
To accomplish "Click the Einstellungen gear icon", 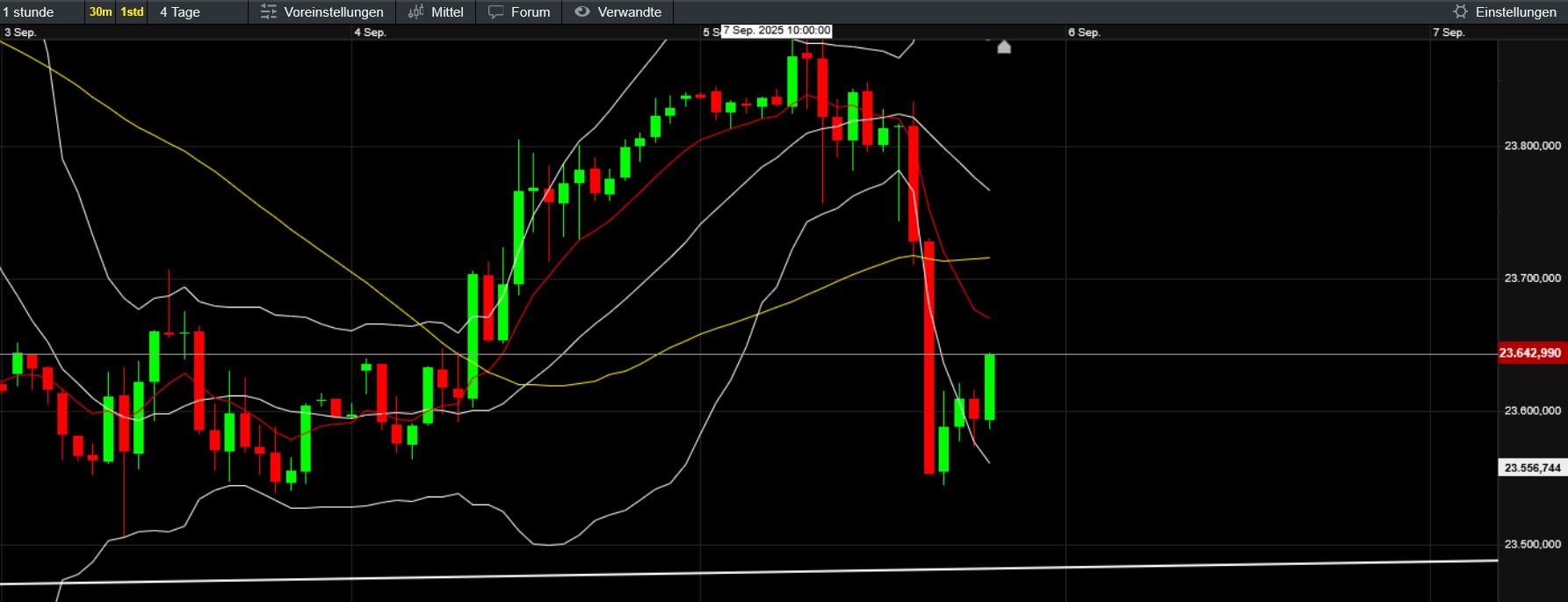I will tap(1460, 12).
